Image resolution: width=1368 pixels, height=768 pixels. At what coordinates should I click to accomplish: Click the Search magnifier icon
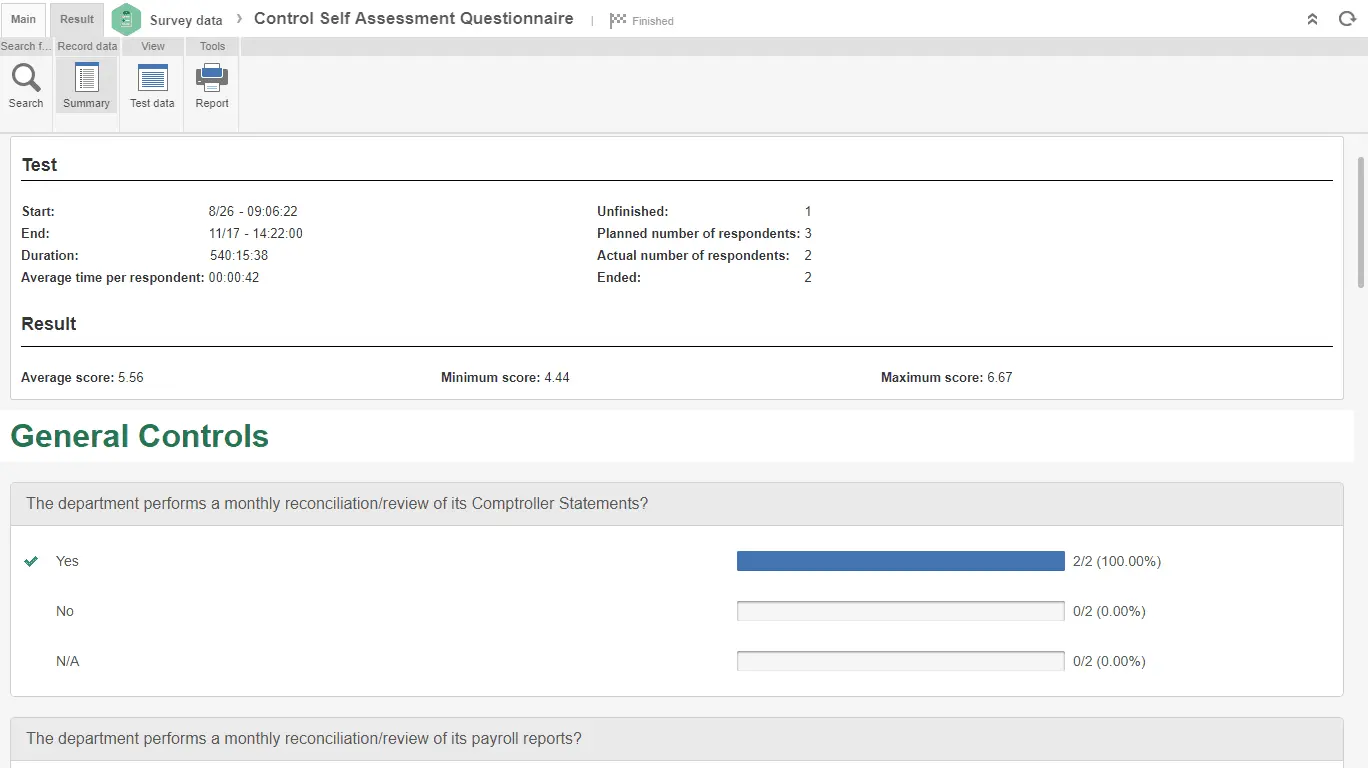26,78
